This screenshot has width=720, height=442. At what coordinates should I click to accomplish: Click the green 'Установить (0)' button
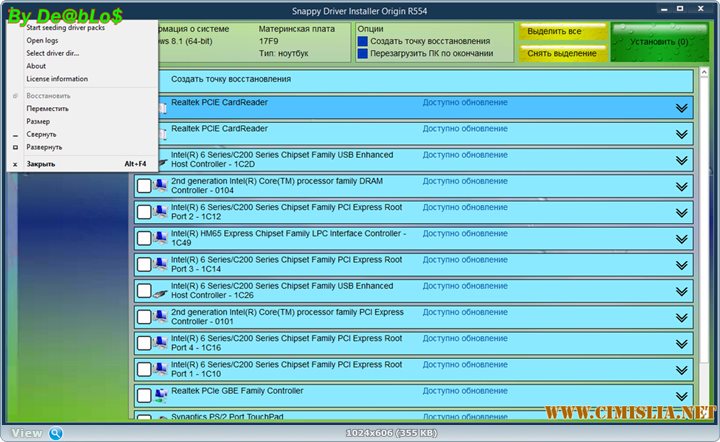point(658,42)
